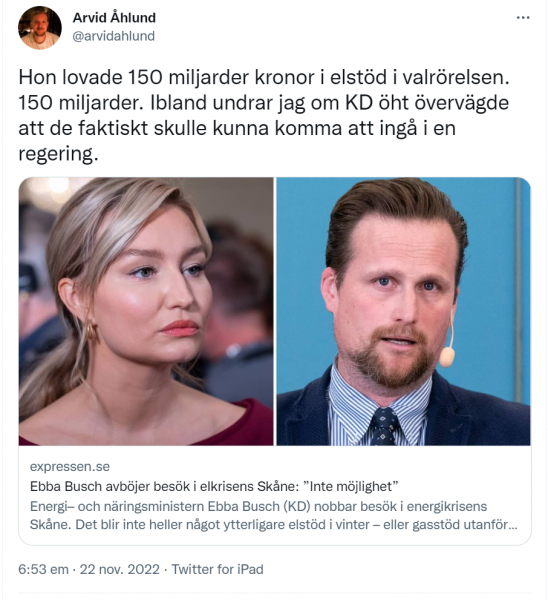Click the gold earring in left photo
The width and height of the screenshot is (548, 600).
click(90, 331)
